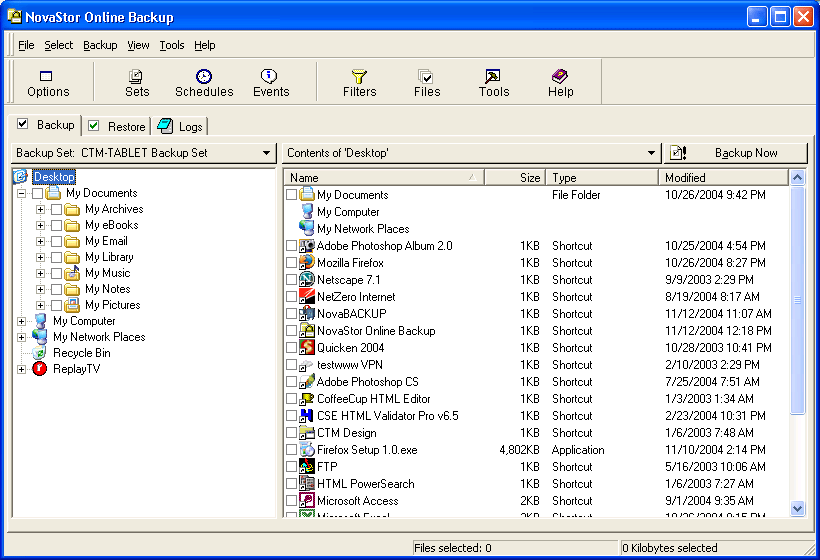Check testwww VPN checkbox
Viewport: 820px width, 560px height.
[292, 364]
